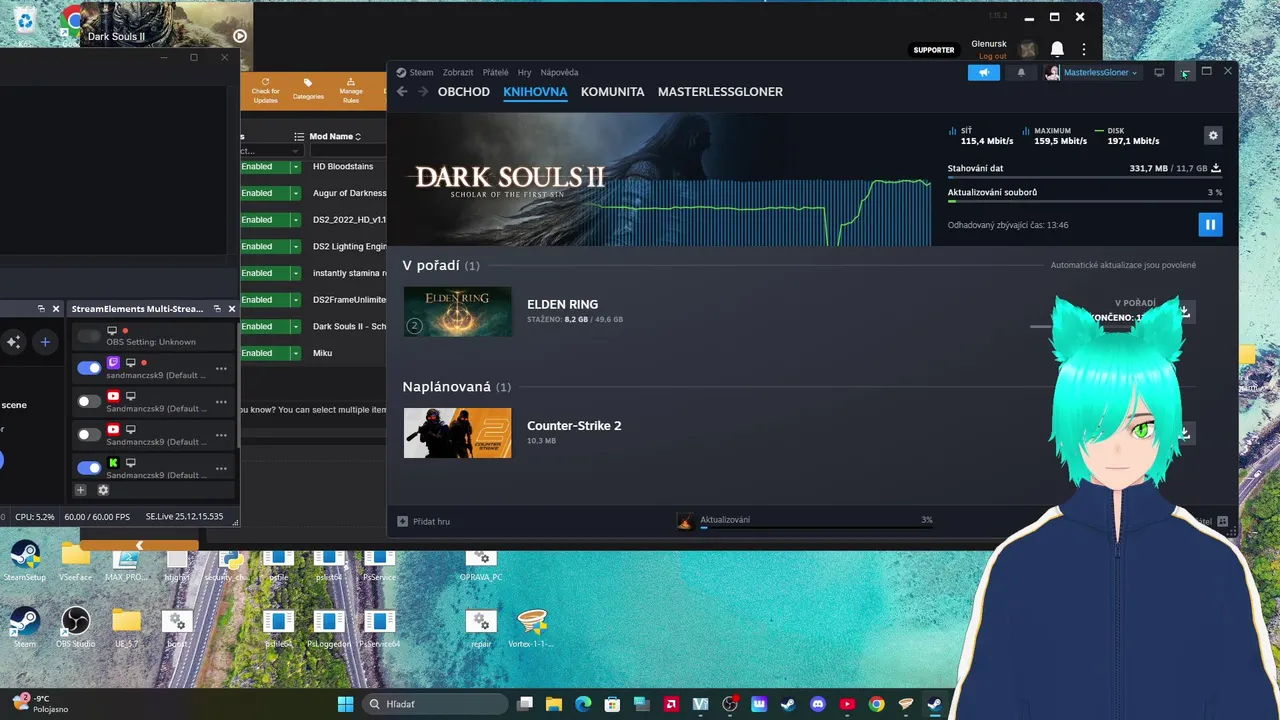Screen dimensions: 1280x720
Task: Toggle the Twitch sandmanczsk9 stream switch
Action: coord(89,368)
